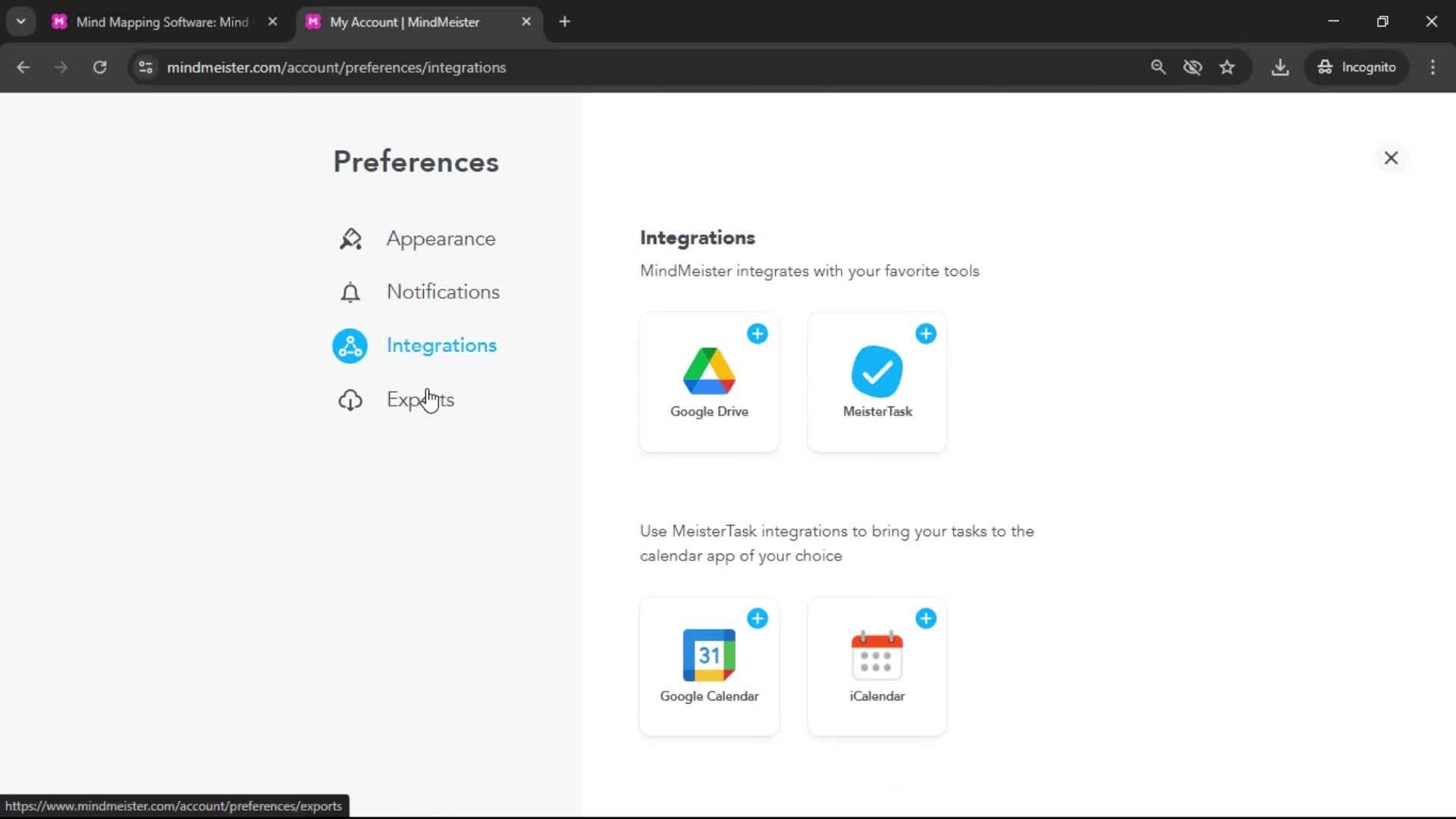Click the MeisterTask card label
The height and width of the screenshot is (819, 1456).
(x=877, y=412)
